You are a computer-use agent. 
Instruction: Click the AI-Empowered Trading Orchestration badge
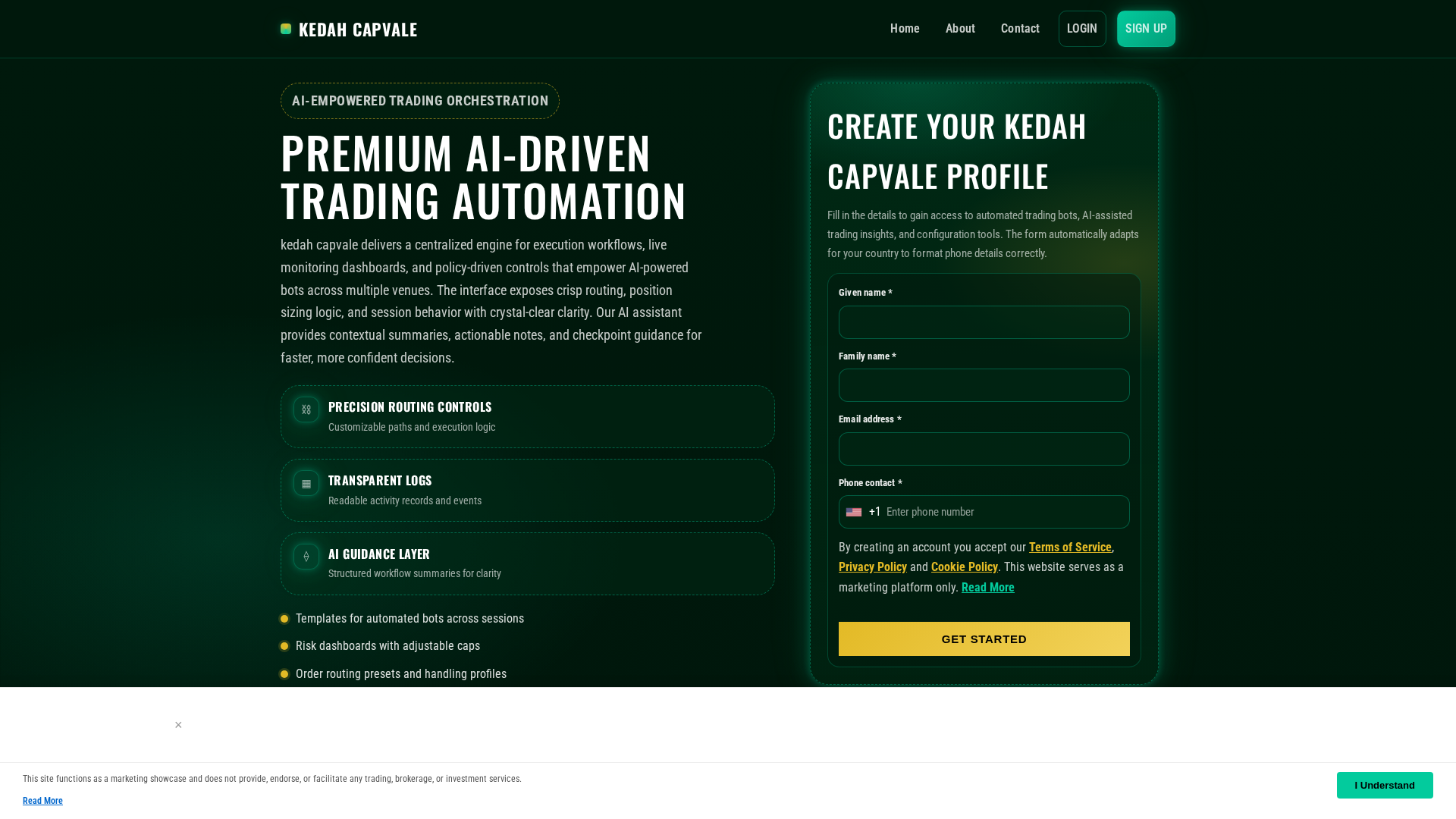point(420,101)
